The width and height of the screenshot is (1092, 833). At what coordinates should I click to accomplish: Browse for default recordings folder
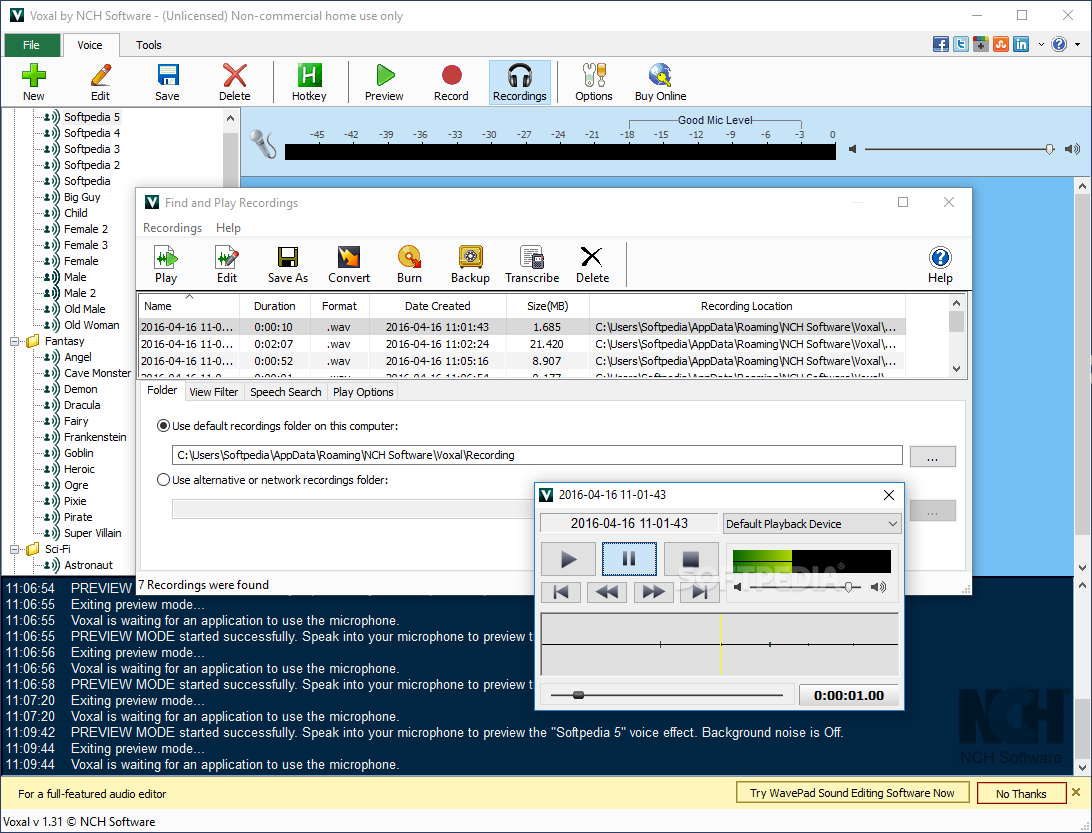point(933,457)
